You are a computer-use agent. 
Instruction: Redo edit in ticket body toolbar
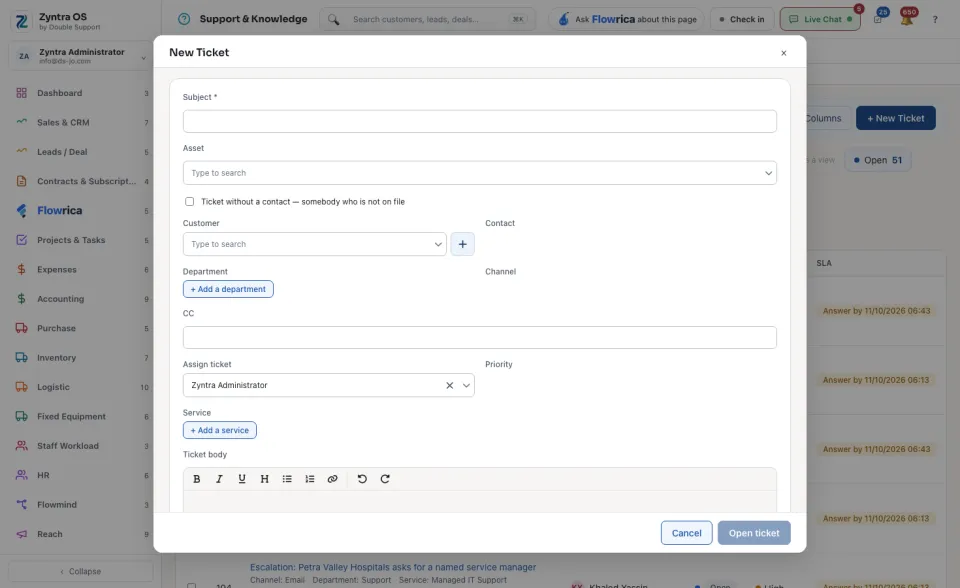click(385, 479)
